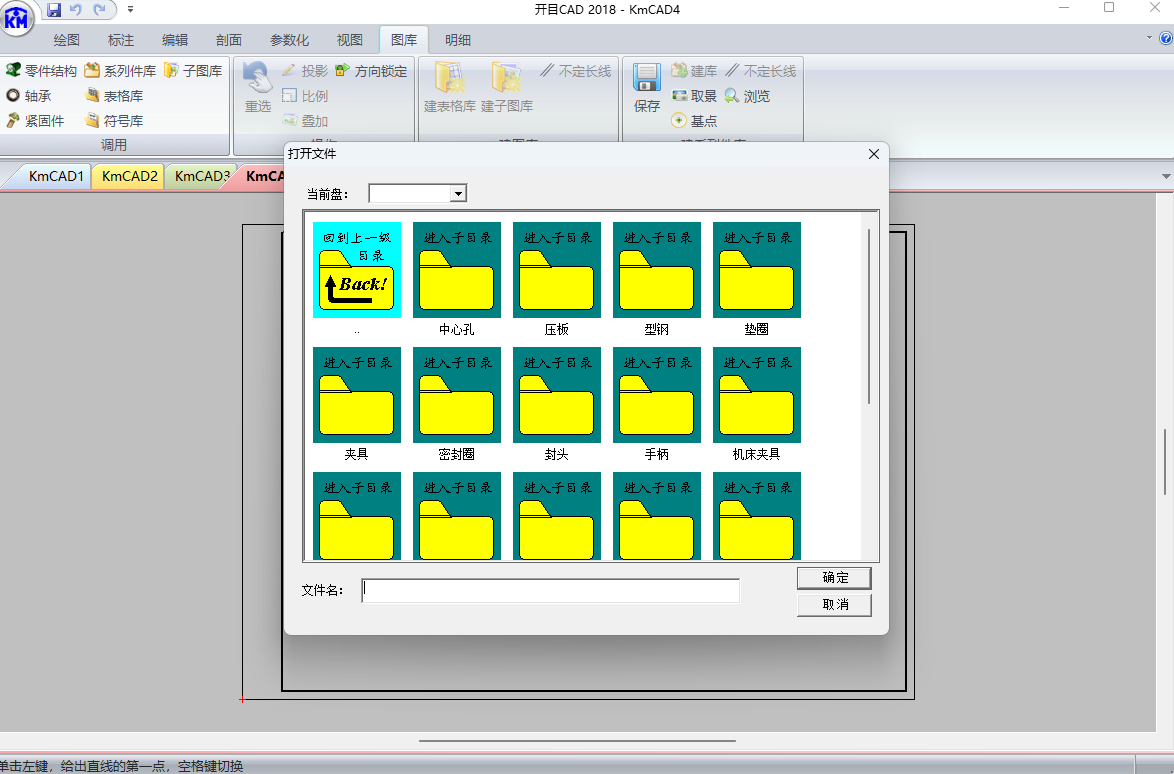The width and height of the screenshot is (1174, 774).
Task: Expand the document tab list arrow
Action: click(1166, 176)
